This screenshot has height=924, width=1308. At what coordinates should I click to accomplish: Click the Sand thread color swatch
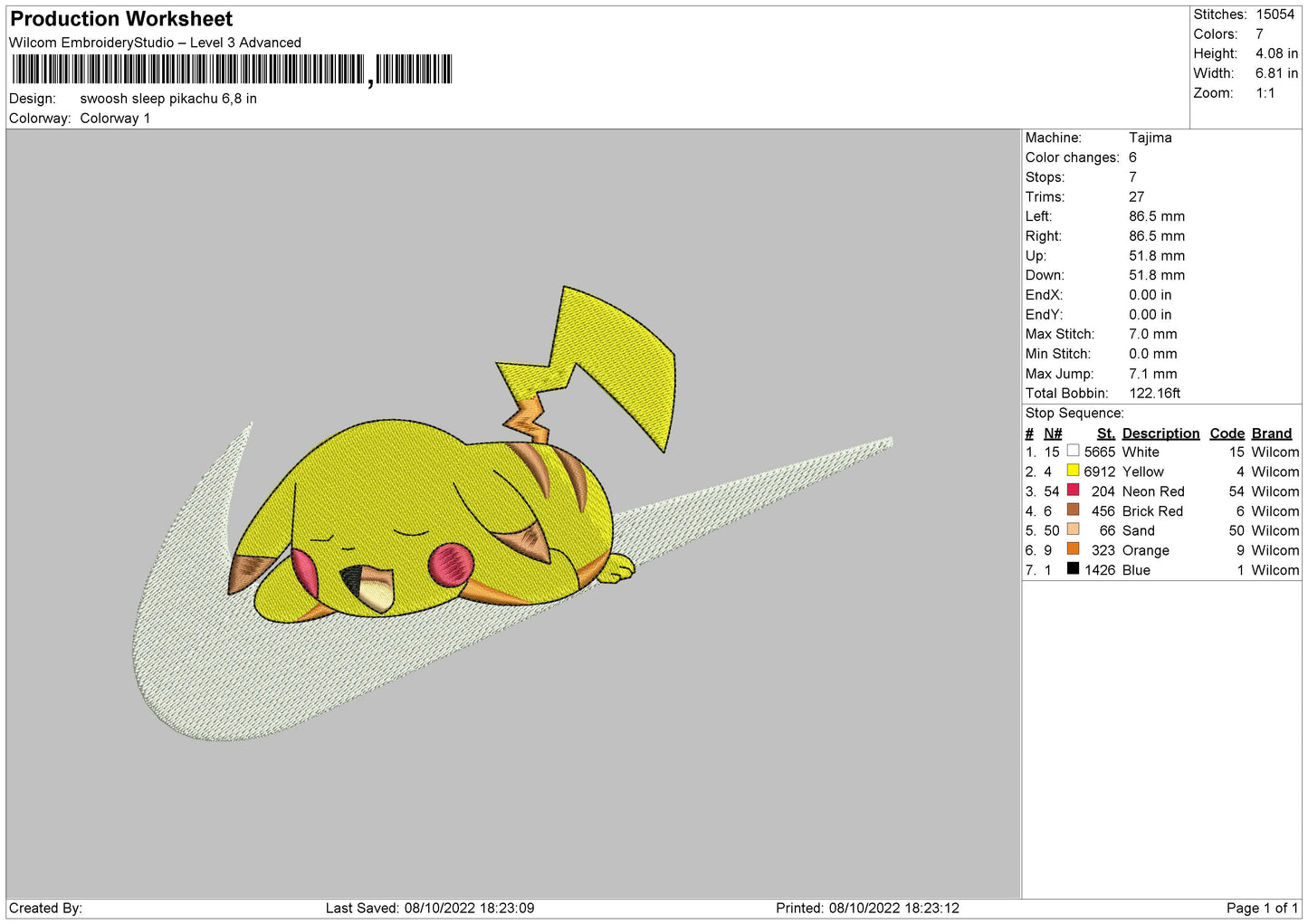[x=1073, y=529]
